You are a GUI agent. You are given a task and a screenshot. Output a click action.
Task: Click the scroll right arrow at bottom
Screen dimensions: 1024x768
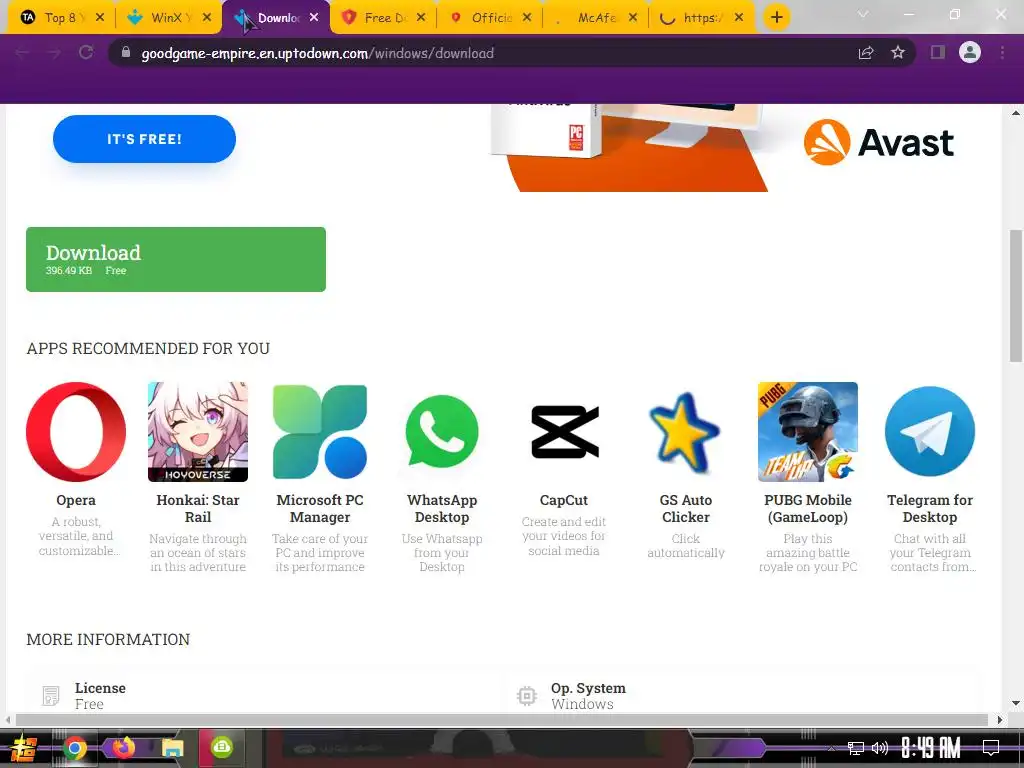point(1000,720)
